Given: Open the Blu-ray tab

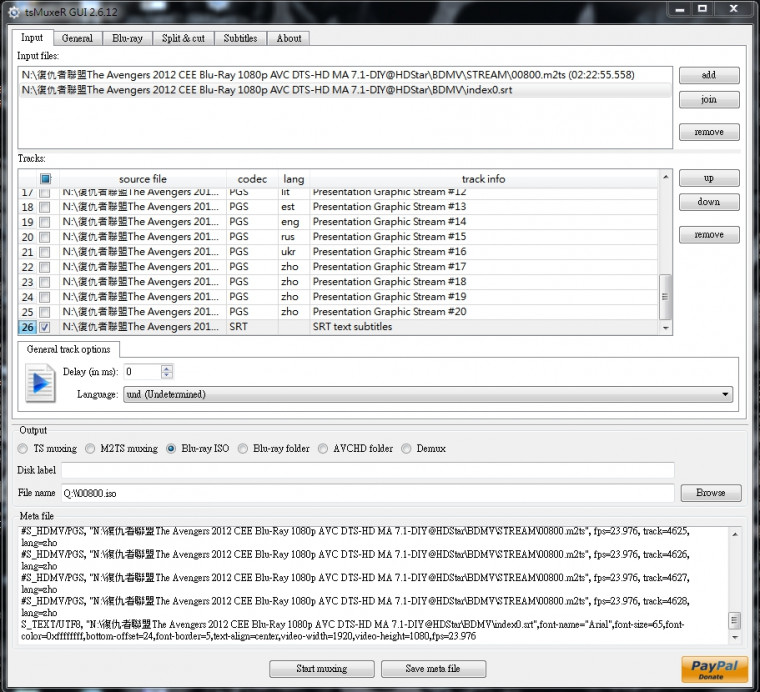Looking at the screenshot, I should (x=127, y=38).
